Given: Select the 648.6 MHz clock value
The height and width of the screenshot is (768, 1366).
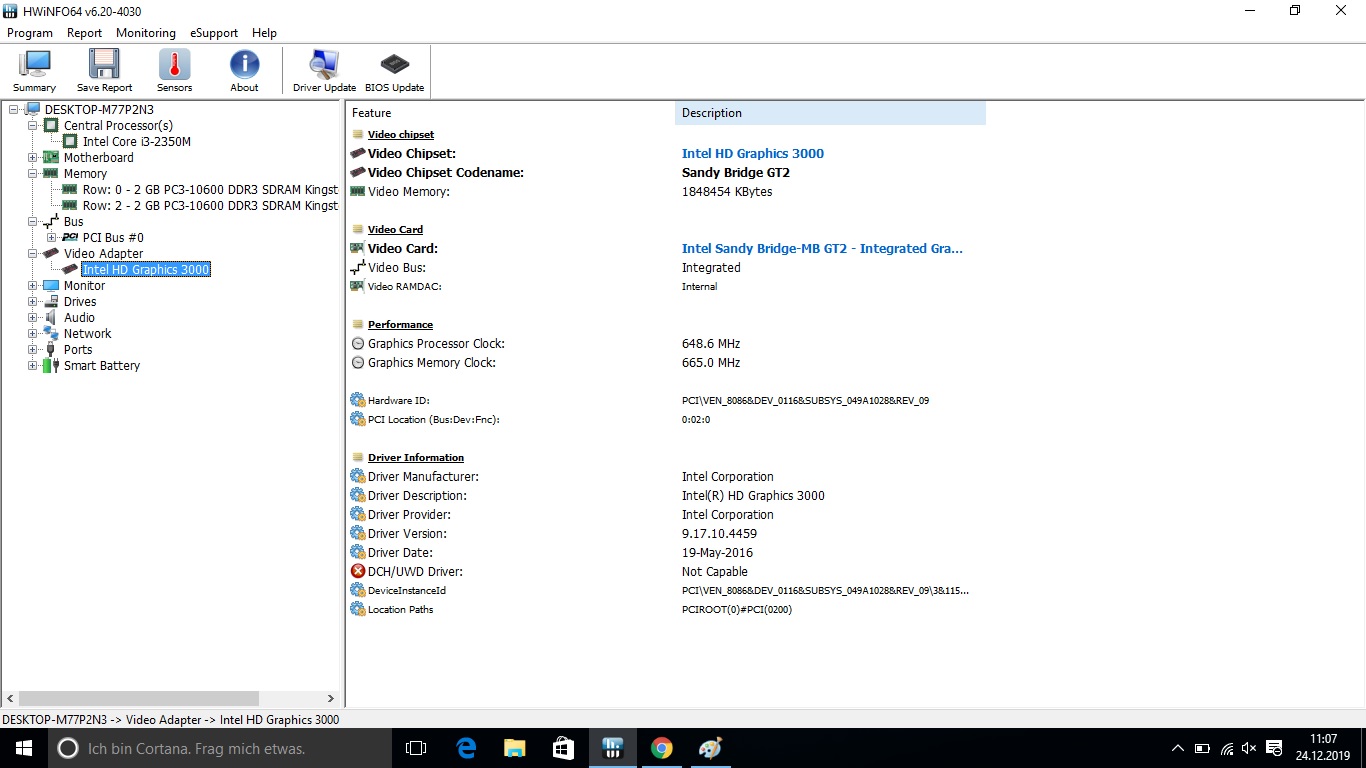Looking at the screenshot, I should point(711,344).
